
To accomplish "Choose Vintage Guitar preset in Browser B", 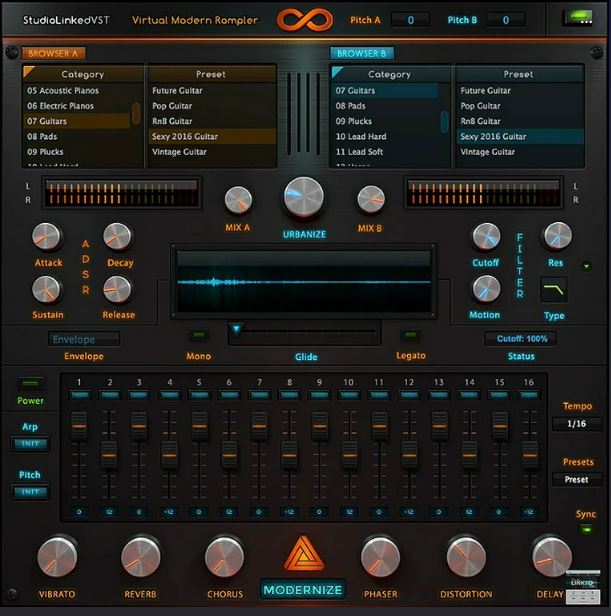I will [520, 152].
